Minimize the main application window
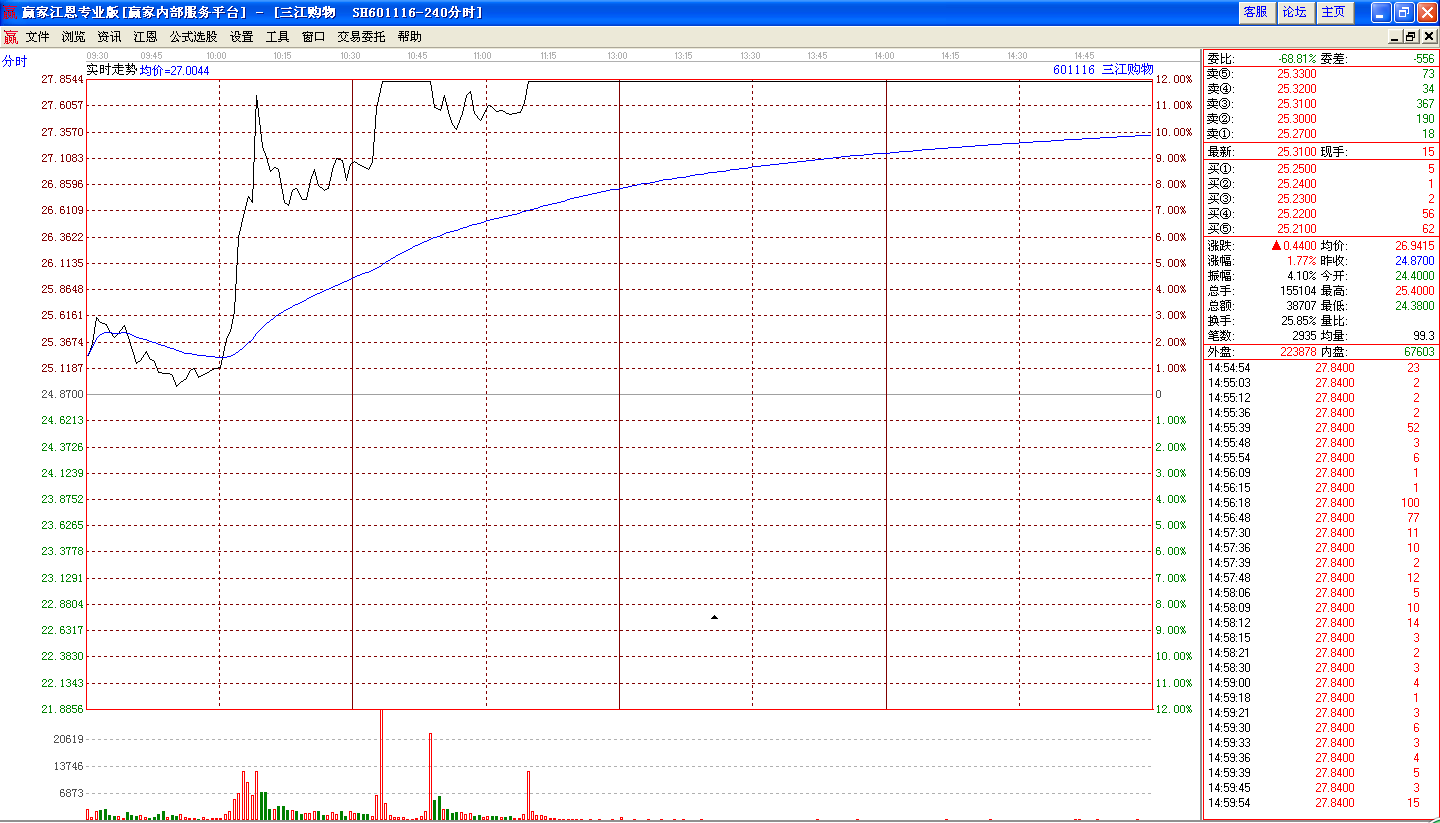This screenshot has height=823, width=1440. tap(1381, 12)
